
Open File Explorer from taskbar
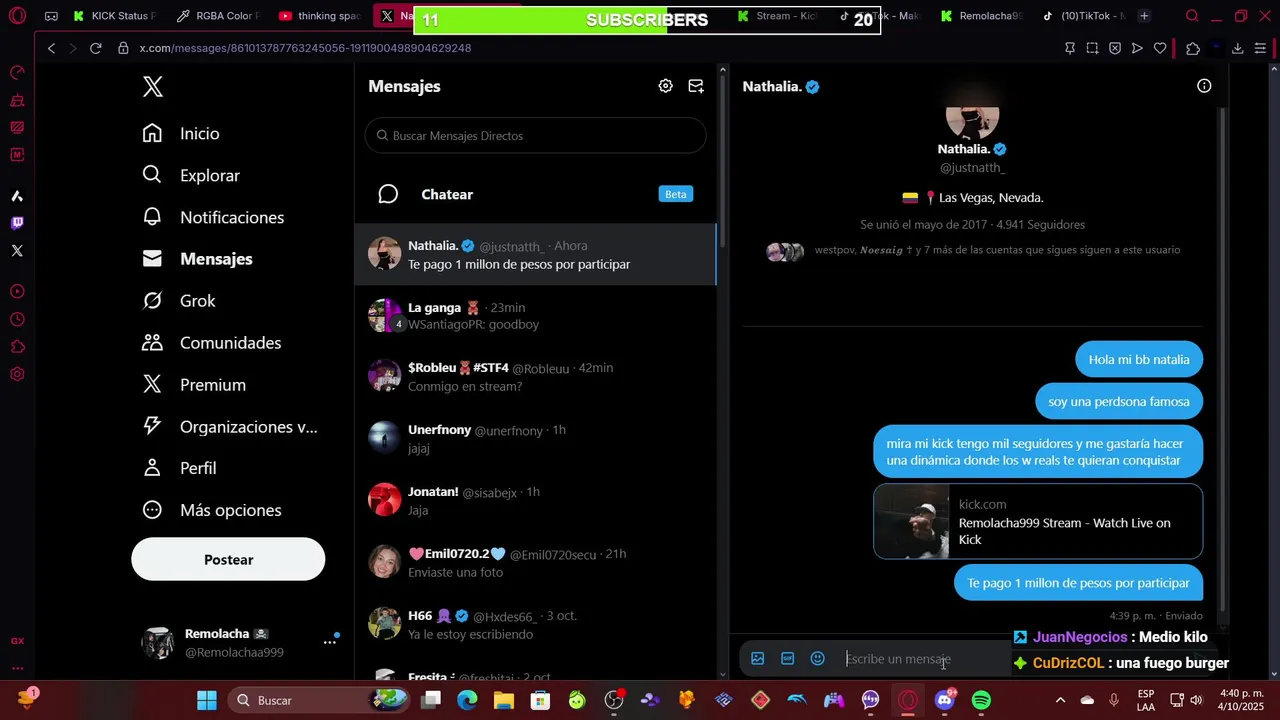[503, 700]
